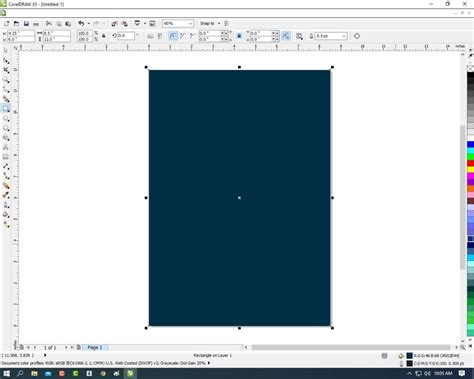The image size is (474, 379).
Task: Expand the color palette flyout arrow
Action: tap(470, 347)
